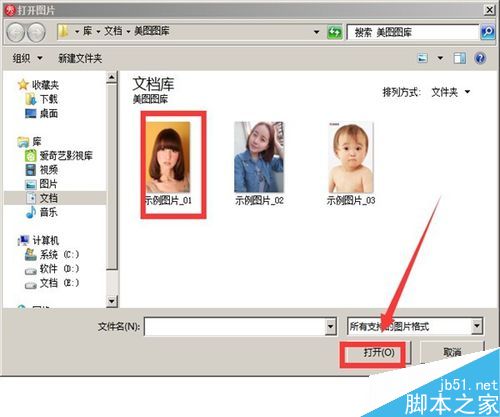This screenshot has width=500, height=417.
Task: Open help with the question mark icon
Action: [480, 59]
